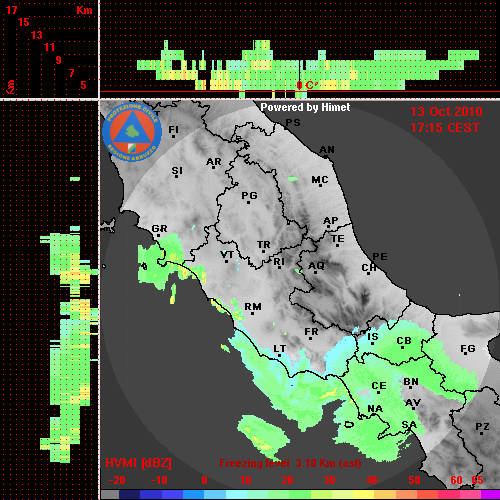500x500 pixels.
Task: Select the 15 altitude scale label
Action: 24,22
